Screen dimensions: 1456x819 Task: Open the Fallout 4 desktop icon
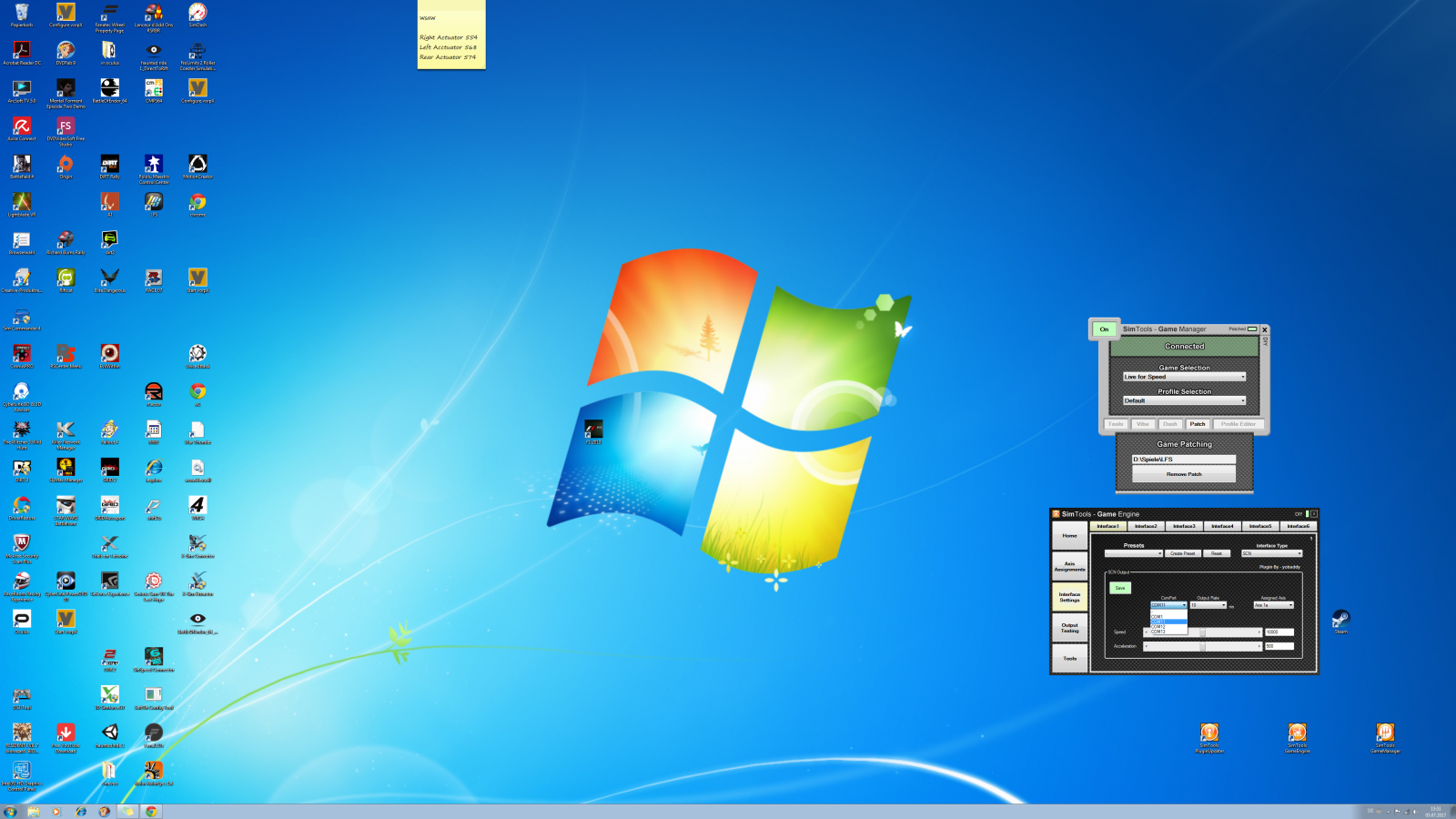click(x=110, y=431)
